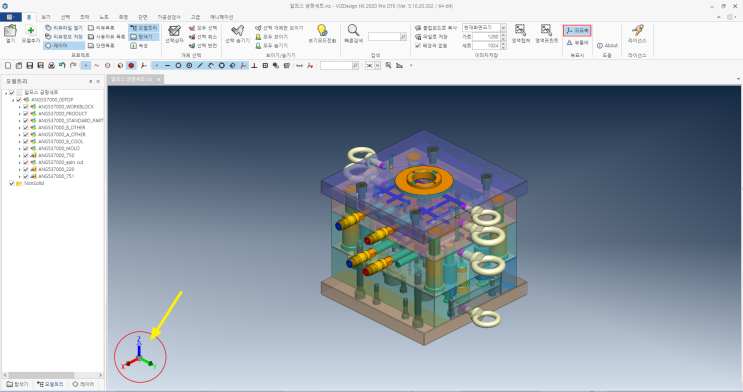743x392 pixels.
Task: Uncheck the AN0537000_B_OTHER checkbox
Action: (x=26, y=128)
